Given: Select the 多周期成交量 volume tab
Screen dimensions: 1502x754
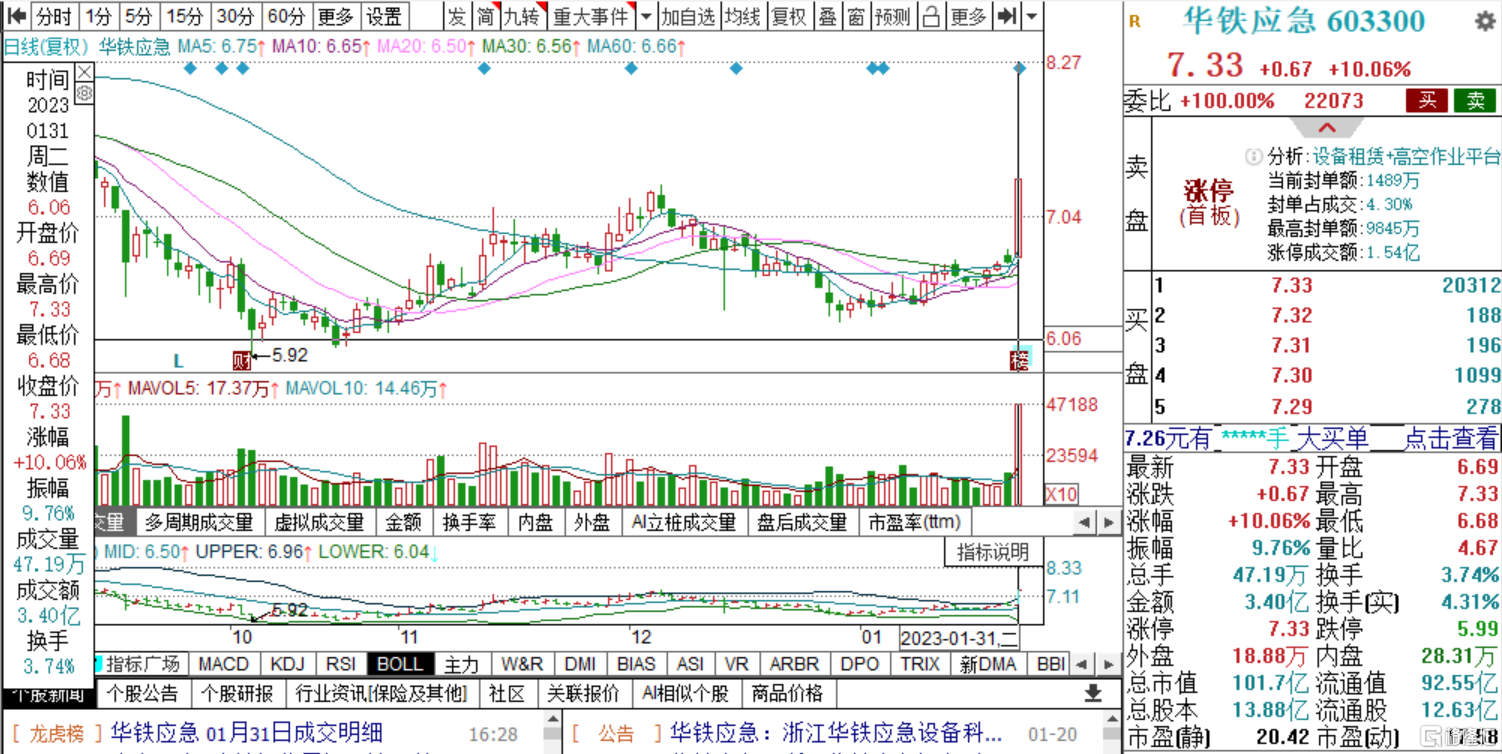Looking at the screenshot, I should pos(198,522).
